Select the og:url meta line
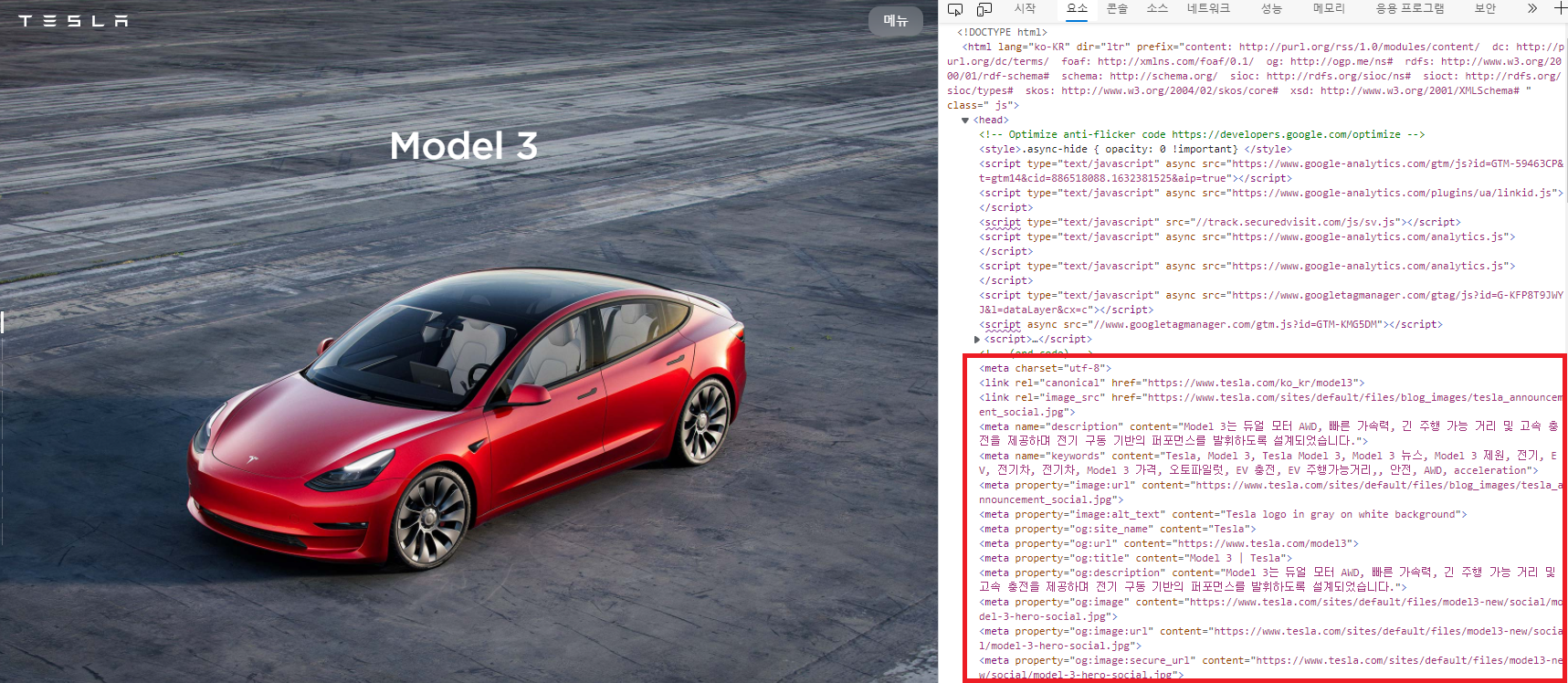 pyautogui.click(x=1169, y=543)
